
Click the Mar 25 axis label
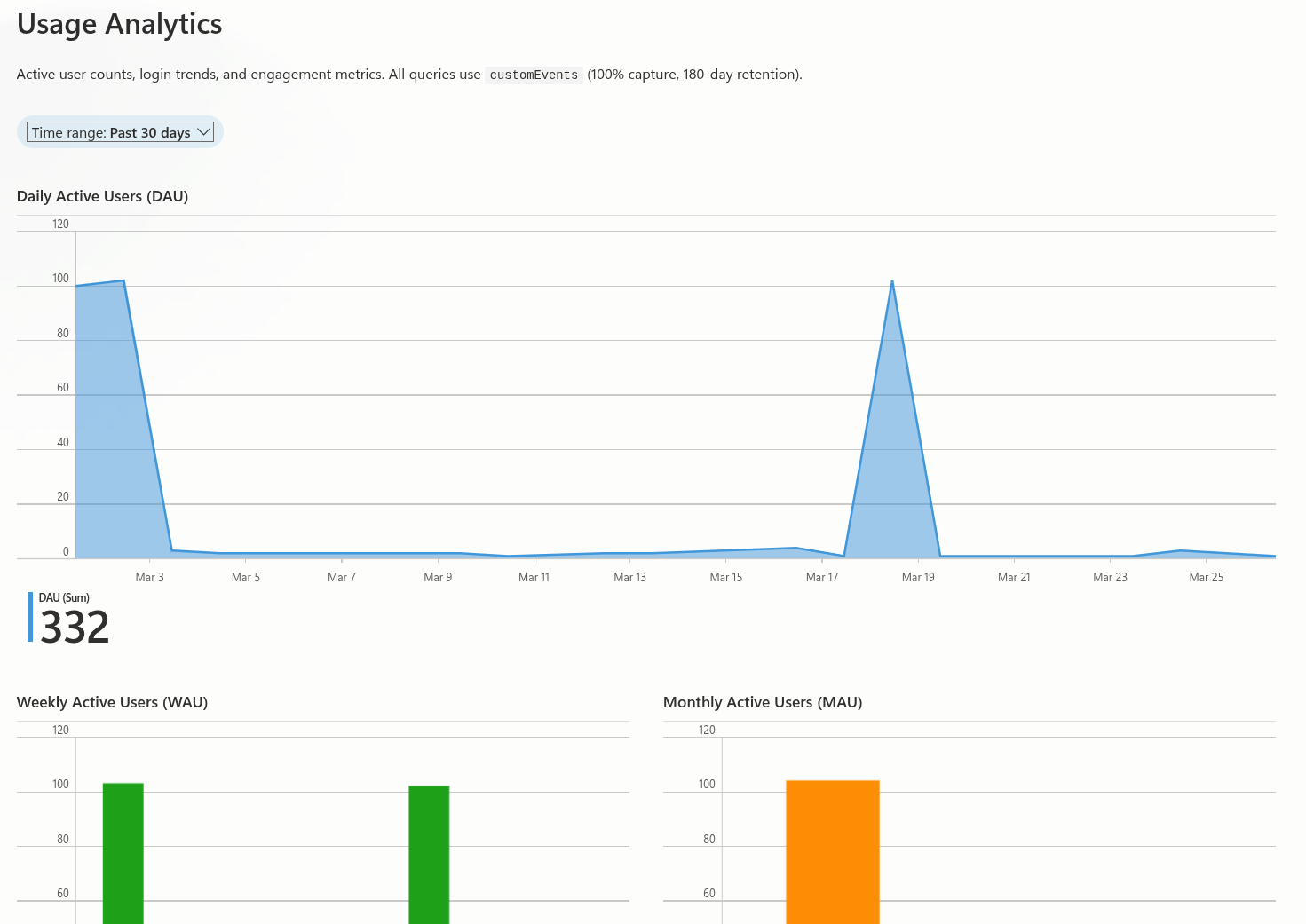[x=1206, y=577]
